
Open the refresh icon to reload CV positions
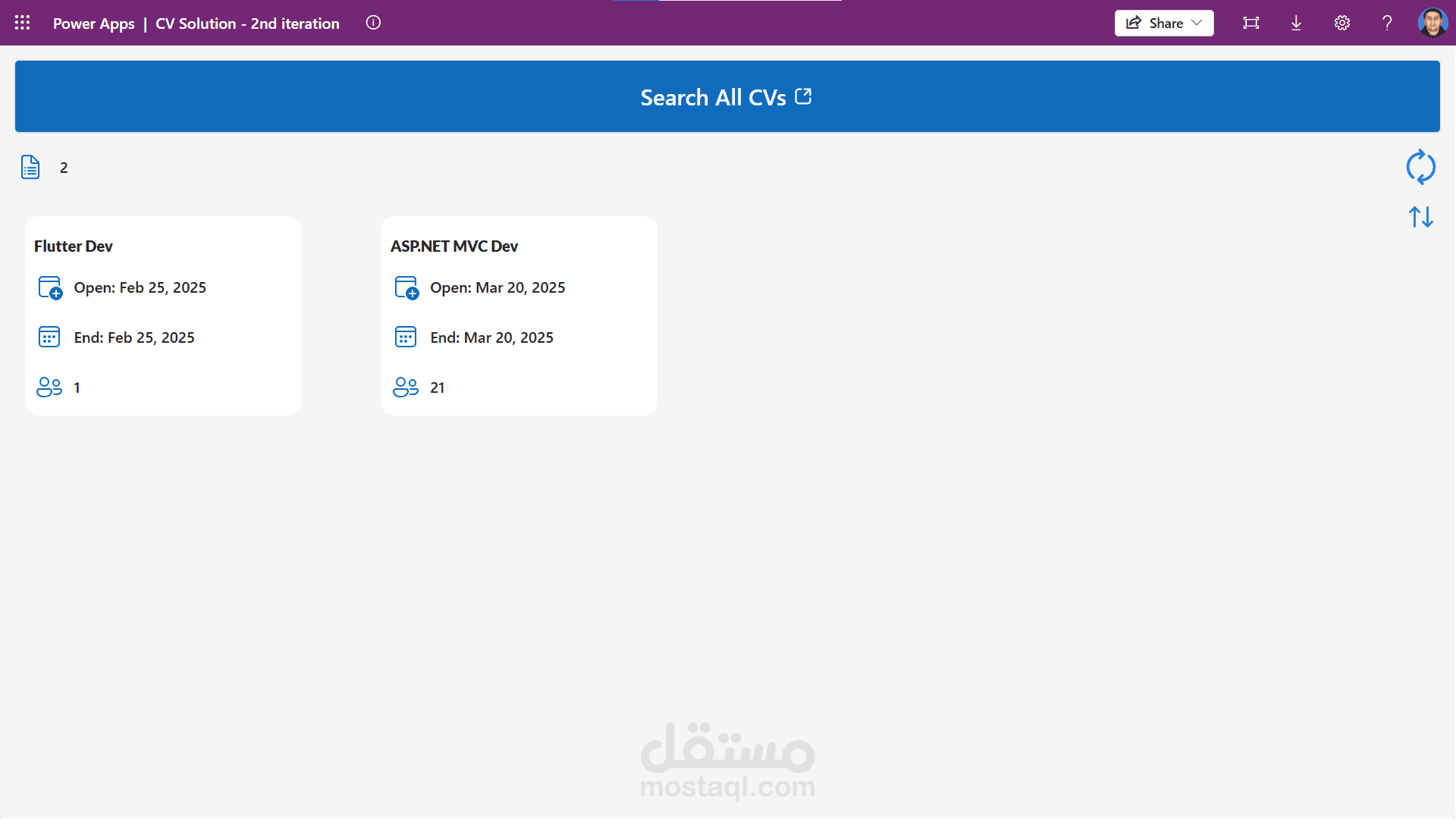1422,167
